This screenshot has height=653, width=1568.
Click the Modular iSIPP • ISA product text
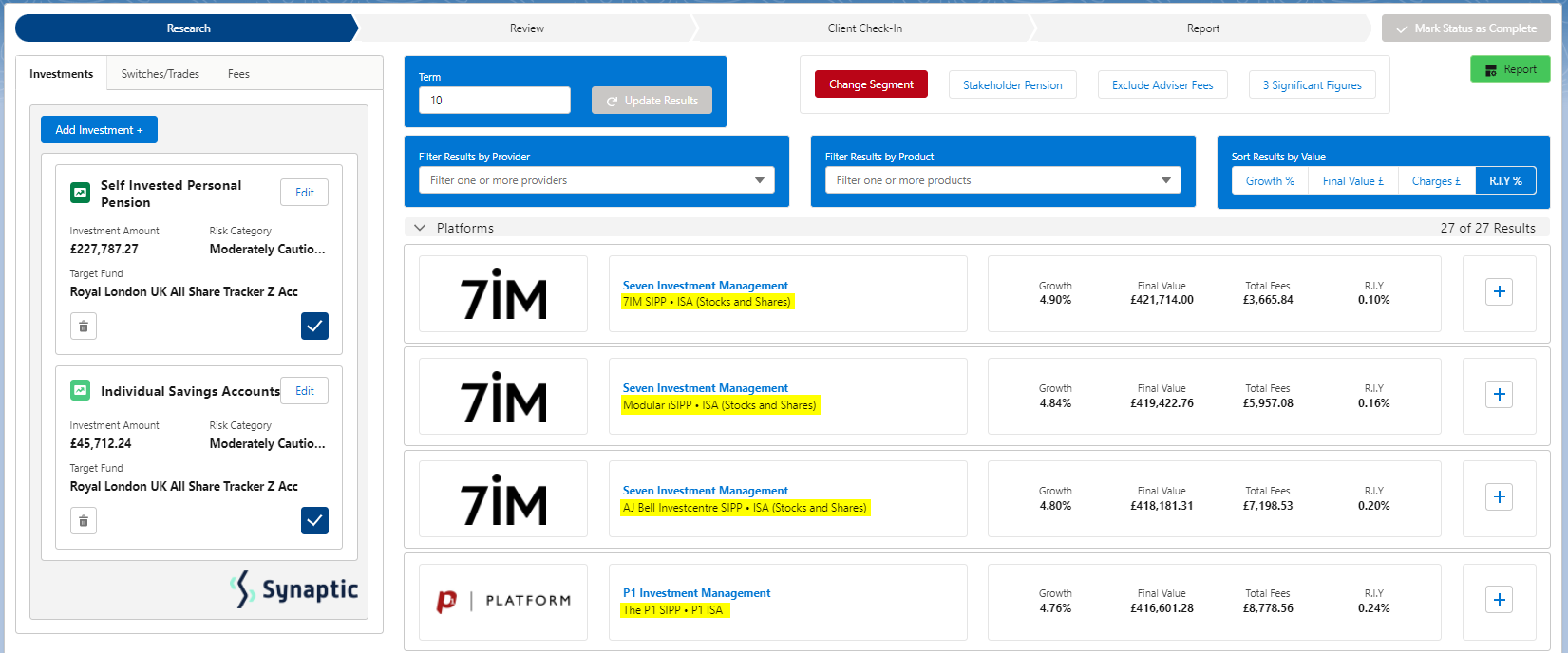(x=719, y=405)
